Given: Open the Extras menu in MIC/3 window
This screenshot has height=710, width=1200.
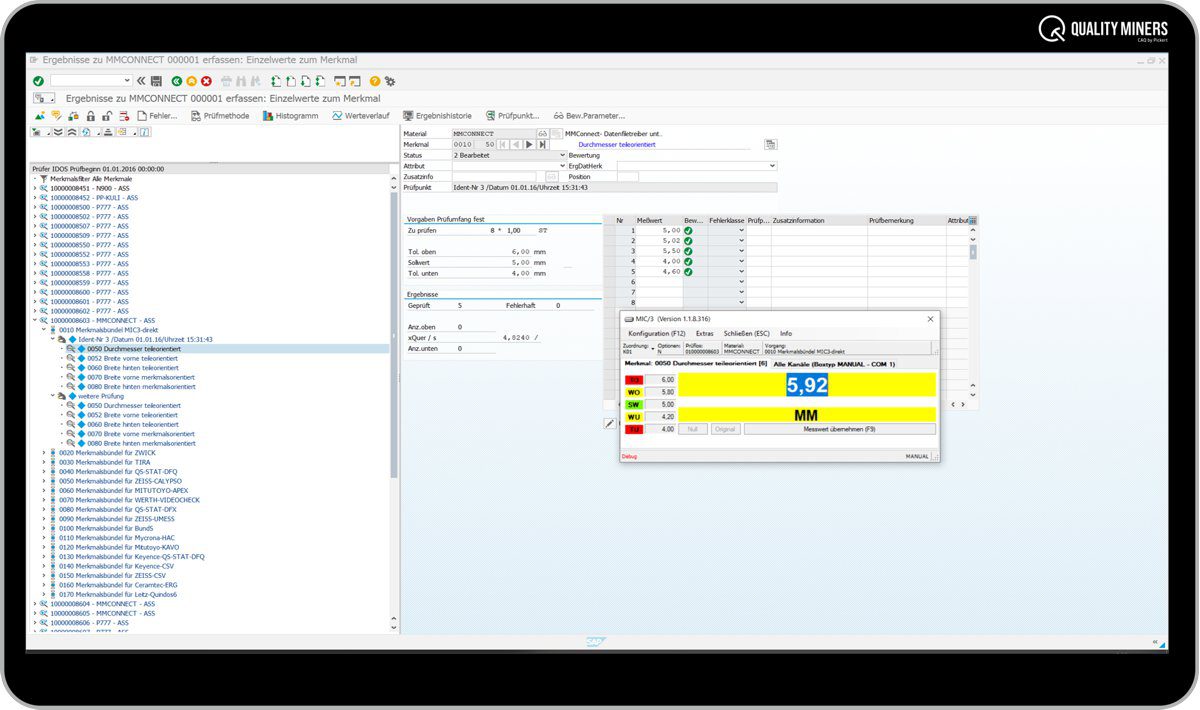Looking at the screenshot, I should tap(704, 334).
